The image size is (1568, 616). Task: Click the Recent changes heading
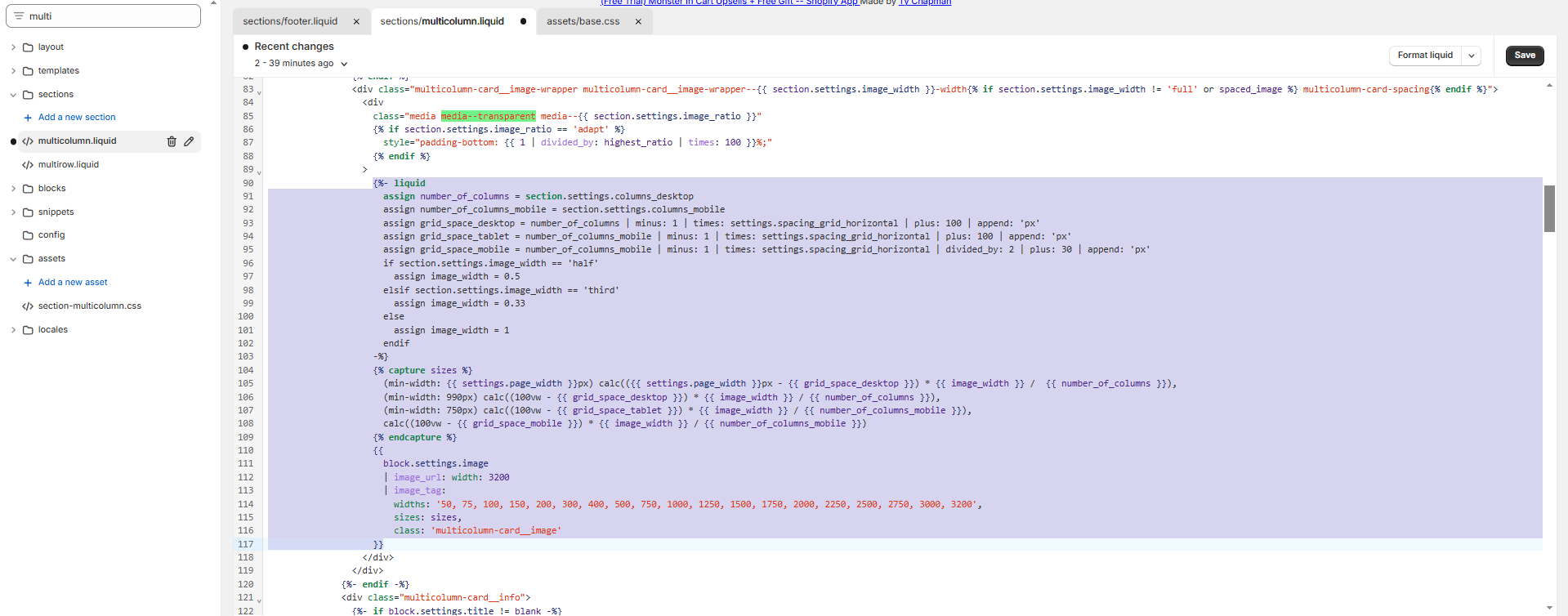click(x=294, y=47)
